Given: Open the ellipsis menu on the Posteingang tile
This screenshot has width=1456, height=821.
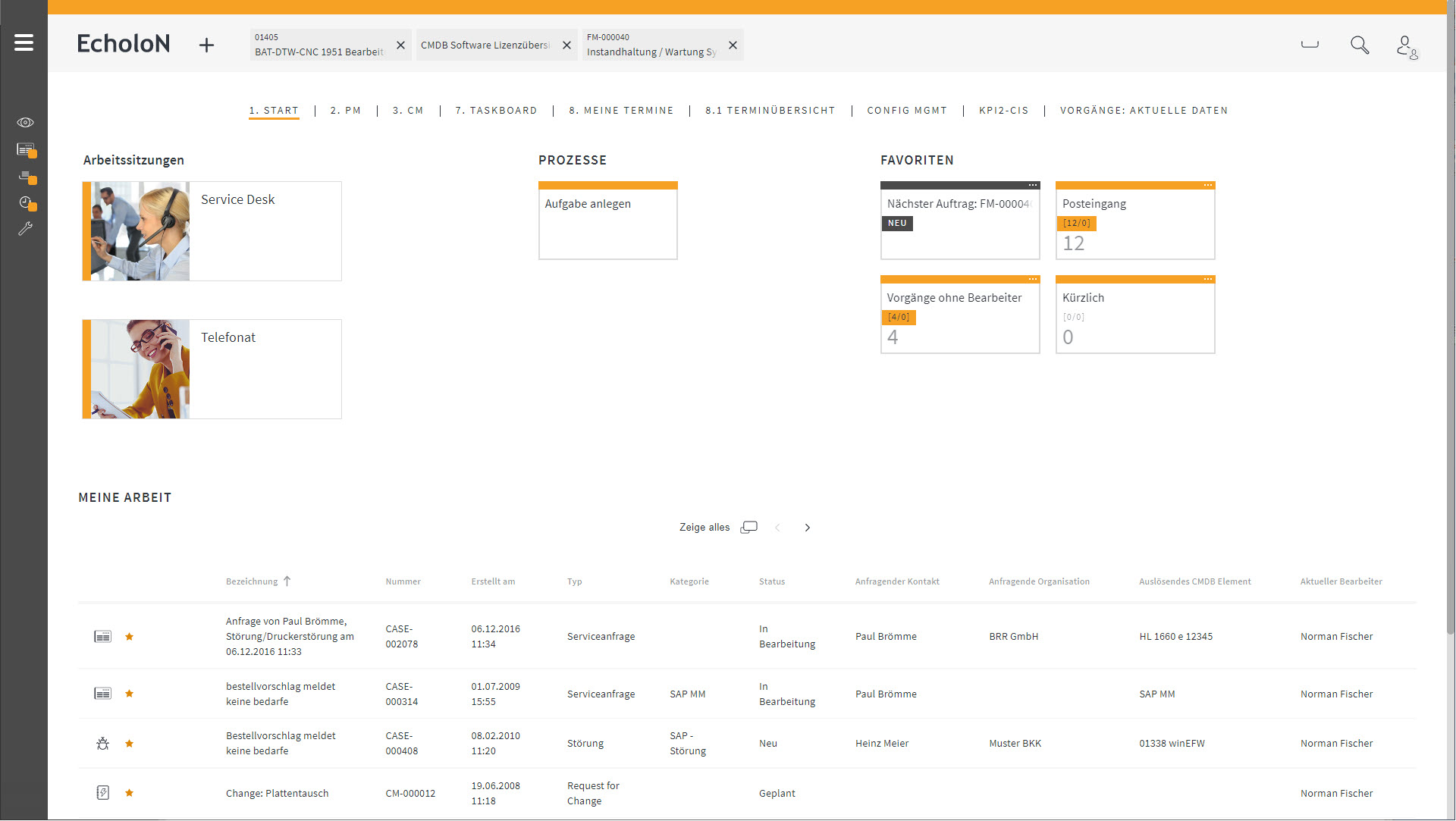Looking at the screenshot, I should point(1207,185).
